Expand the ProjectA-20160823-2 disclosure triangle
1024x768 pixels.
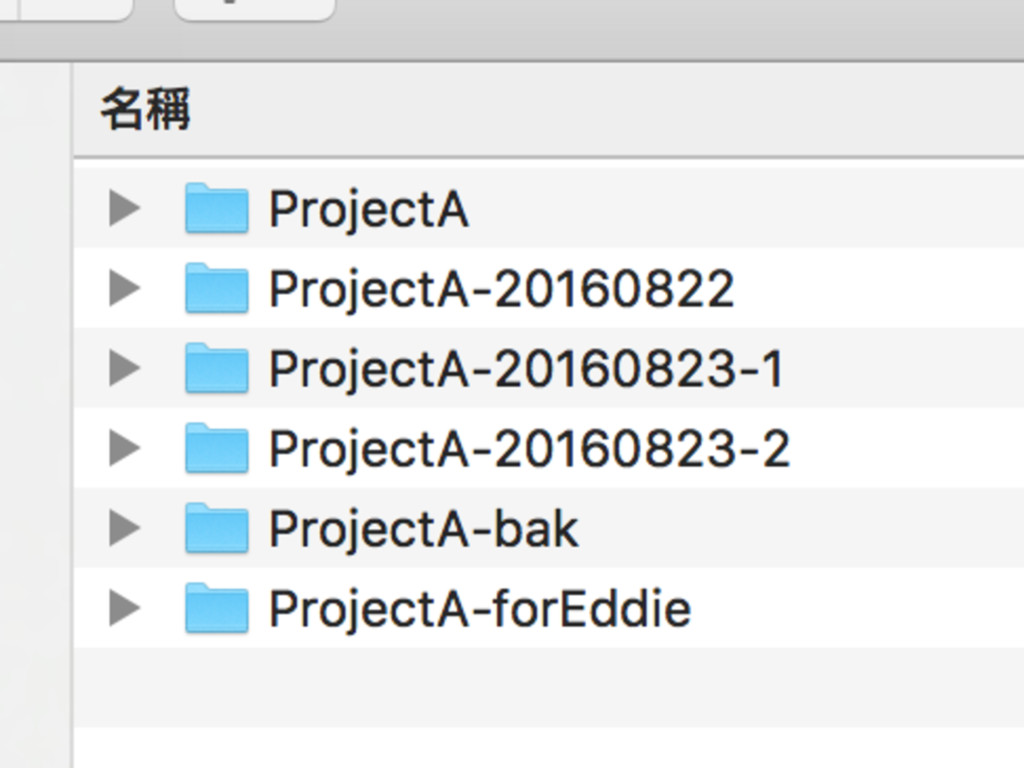coord(124,449)
